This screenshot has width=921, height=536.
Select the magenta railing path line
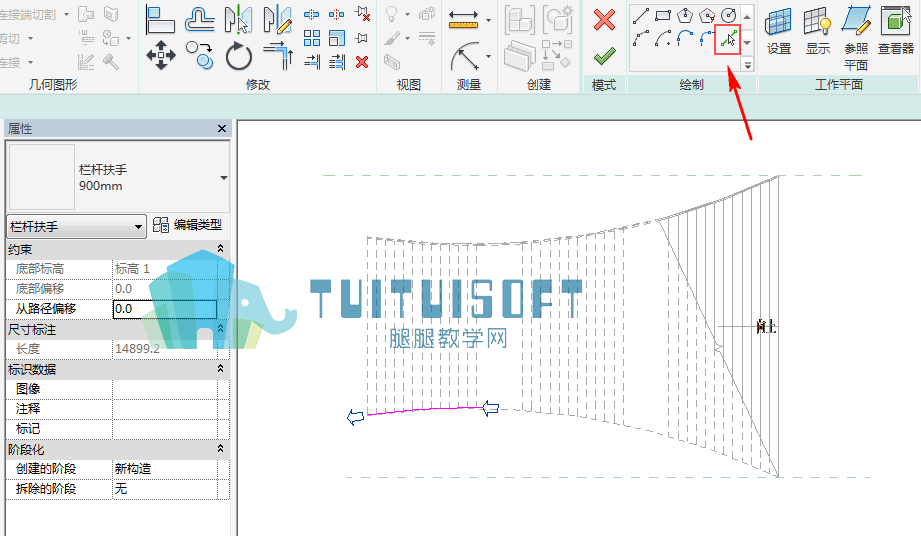pyautogui.click(x=424, y=410)
